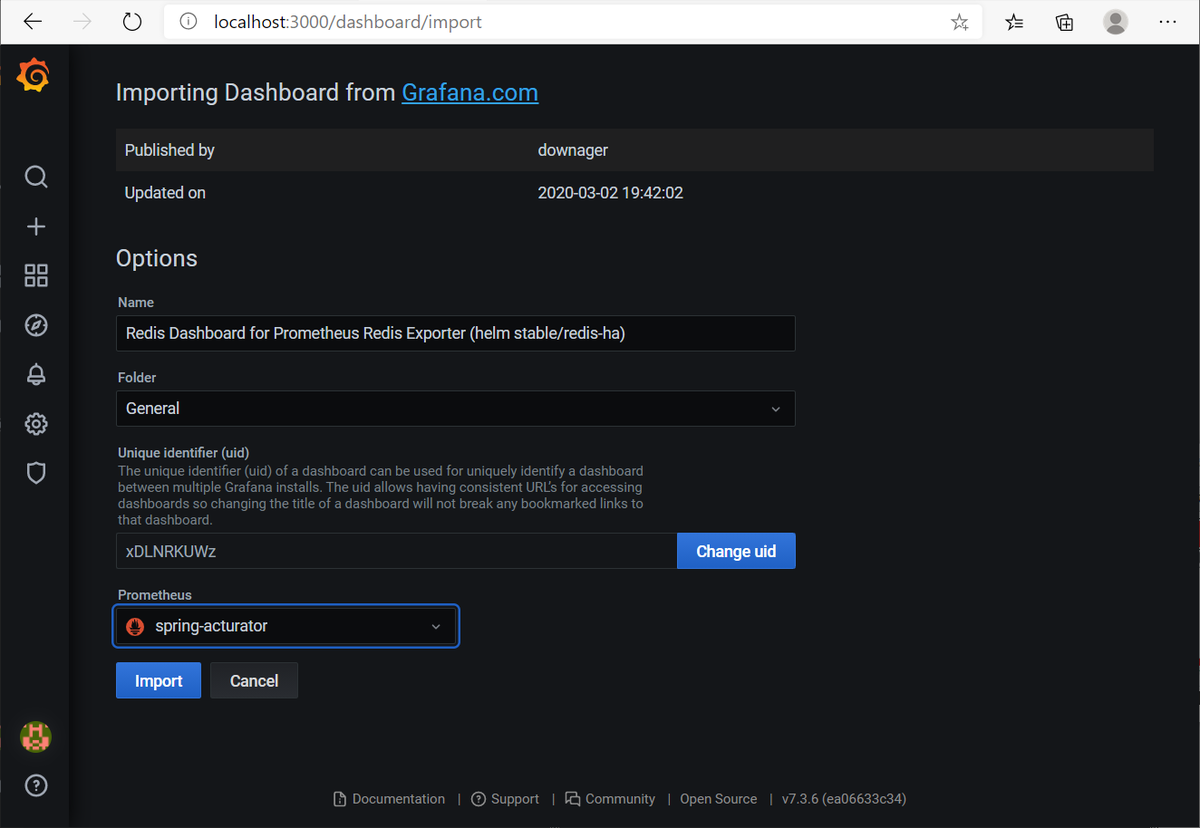The width and height of the screenshot is (1200, 828).
Task: Click the Import button
Action: [158, 681]
